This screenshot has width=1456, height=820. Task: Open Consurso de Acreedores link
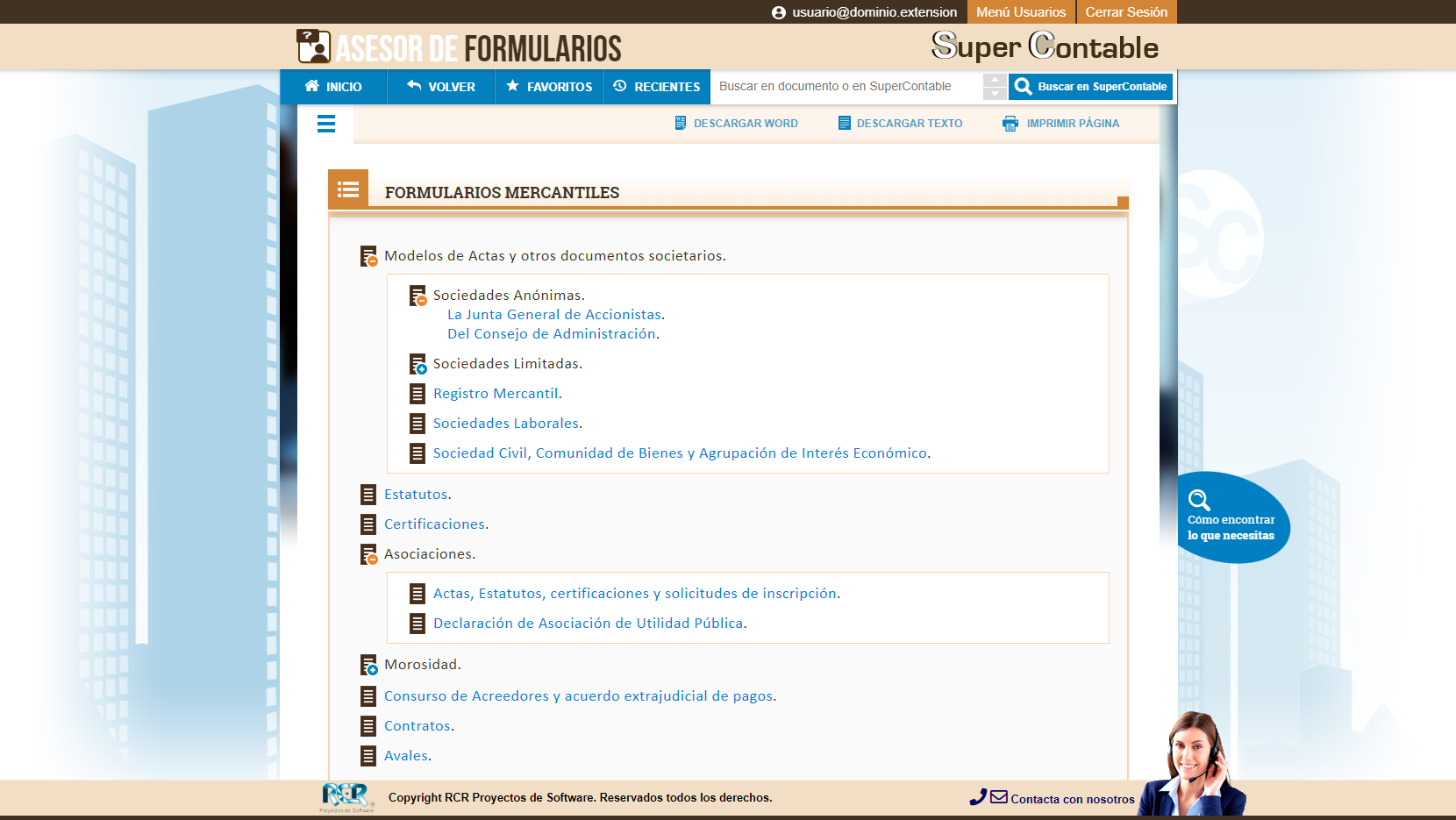578,696
